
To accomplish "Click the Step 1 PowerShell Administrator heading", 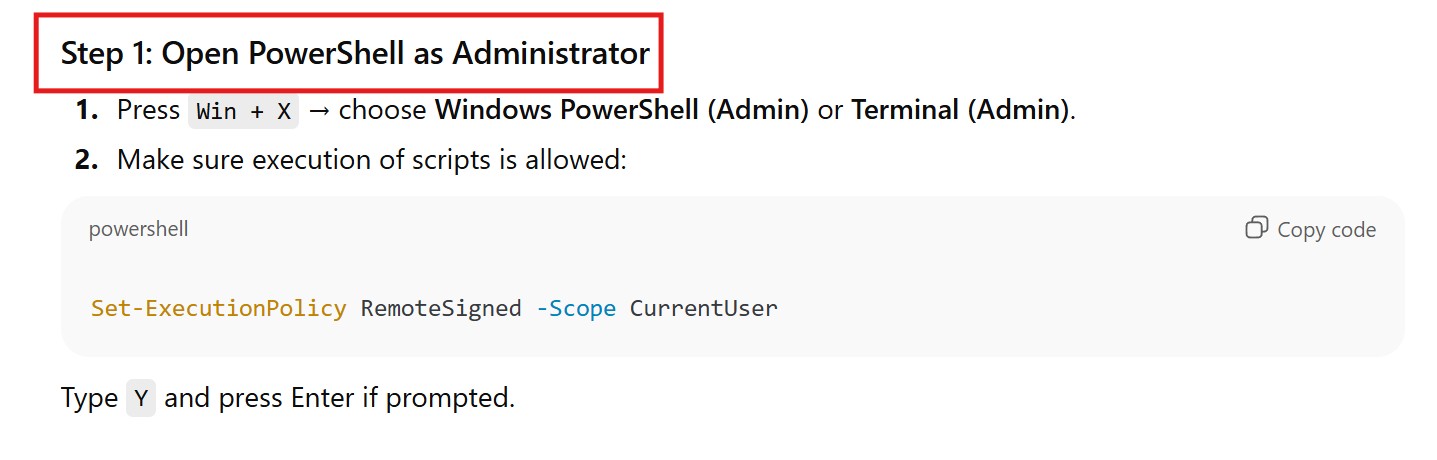I will (355, 53).
